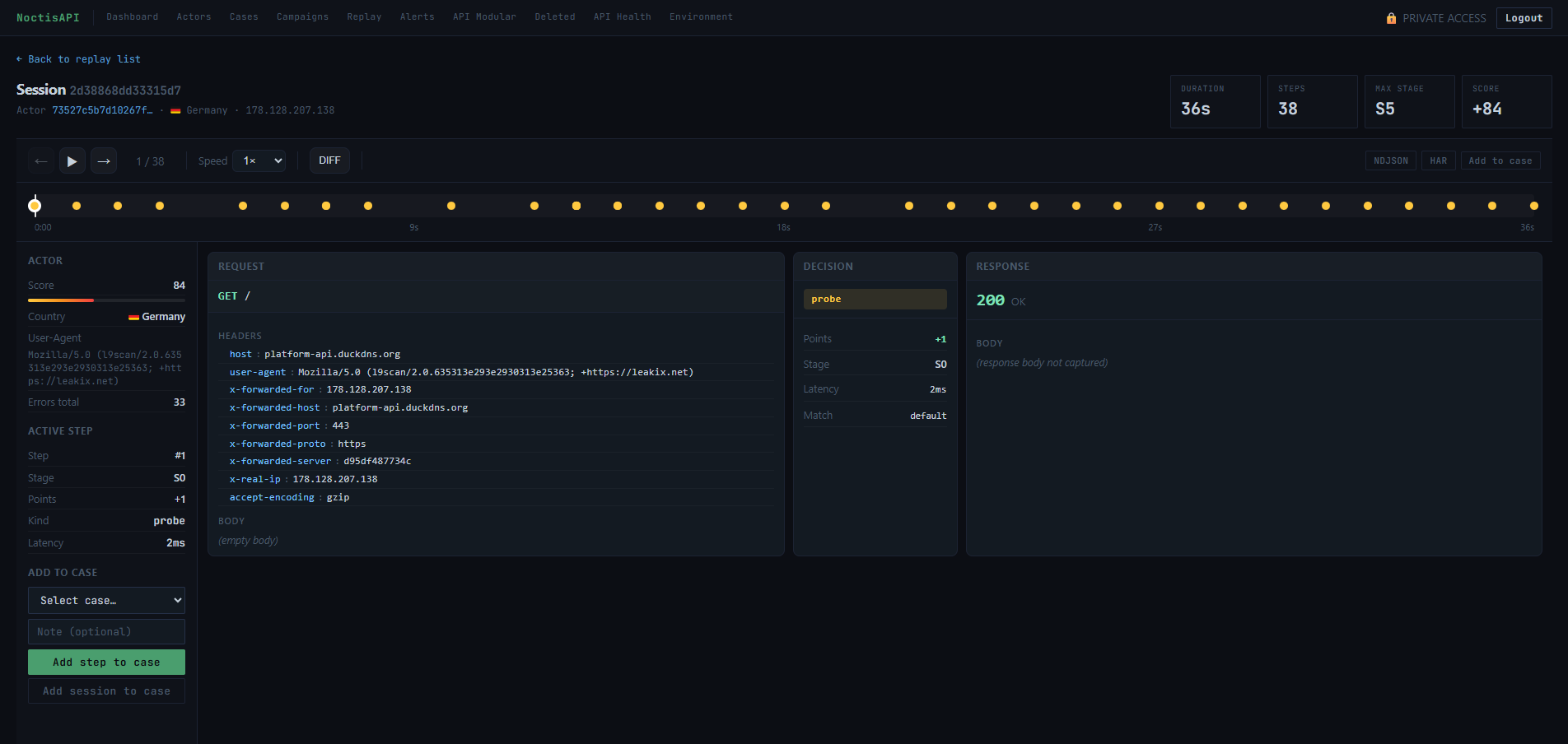Select the x-forwarded-for header value
The width and height of the screenshot is (1568, 744).
coord(368,390)
